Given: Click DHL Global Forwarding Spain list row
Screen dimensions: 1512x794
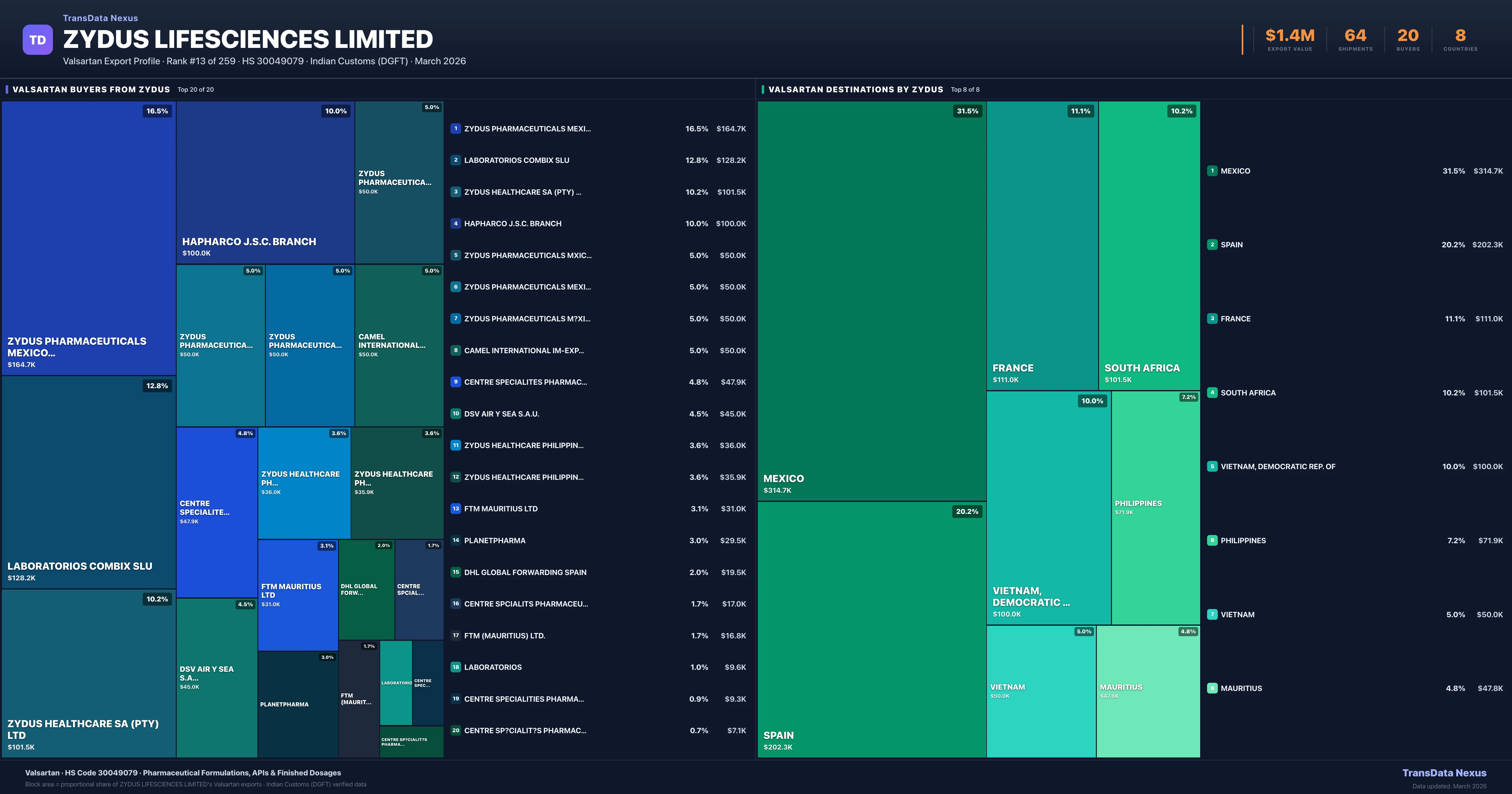Looking at the screenshot, I should (x=525, y=572).
